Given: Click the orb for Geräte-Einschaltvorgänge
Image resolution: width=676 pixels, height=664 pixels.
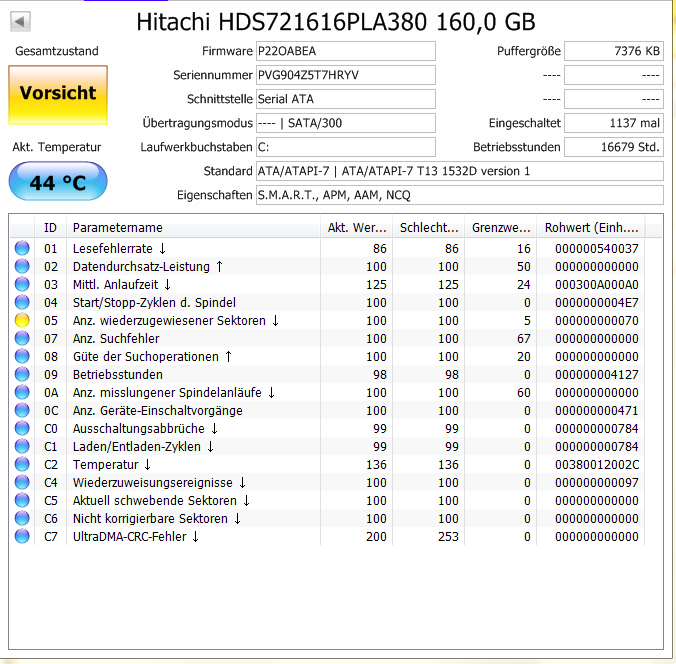Looking at the screenshot, I should [22, 410].
